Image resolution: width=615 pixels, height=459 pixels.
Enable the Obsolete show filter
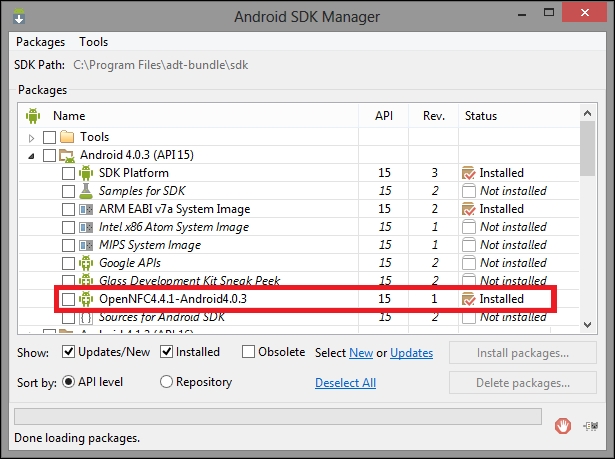tap(248, 352)
